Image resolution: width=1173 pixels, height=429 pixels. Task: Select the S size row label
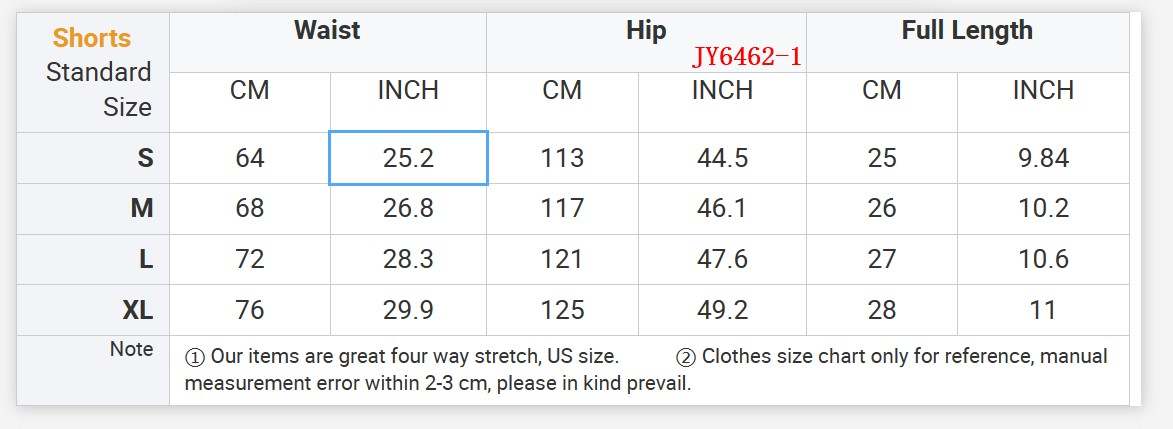pyautogui.click(x=146, y=158)
